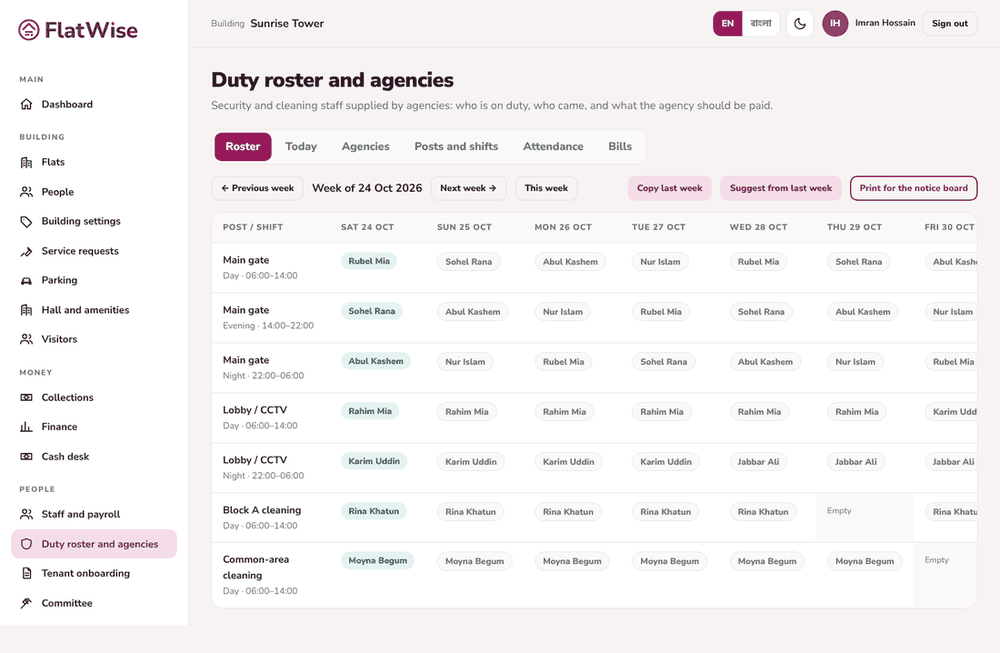Click Print for the notice board
The image size is (1000, 653).
[x=913, y=188]
